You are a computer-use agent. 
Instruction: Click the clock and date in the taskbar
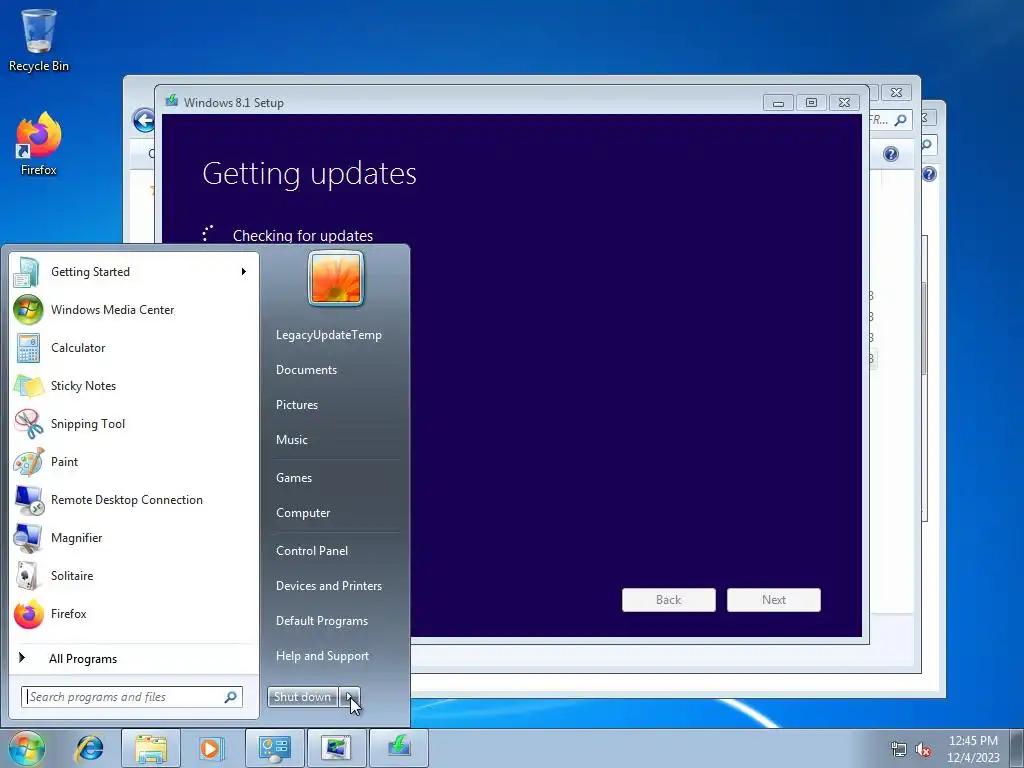pyautogui.click(x=973, y=749)
